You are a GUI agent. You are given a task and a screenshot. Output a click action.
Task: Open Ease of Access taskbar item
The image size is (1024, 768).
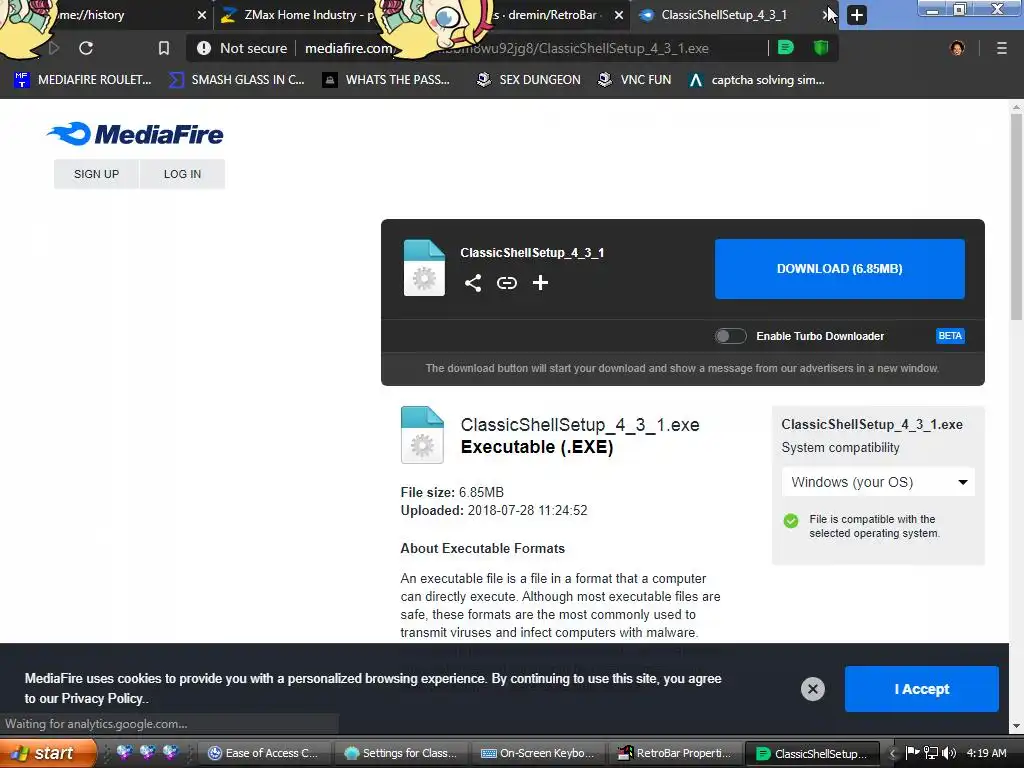pos(263,753)
